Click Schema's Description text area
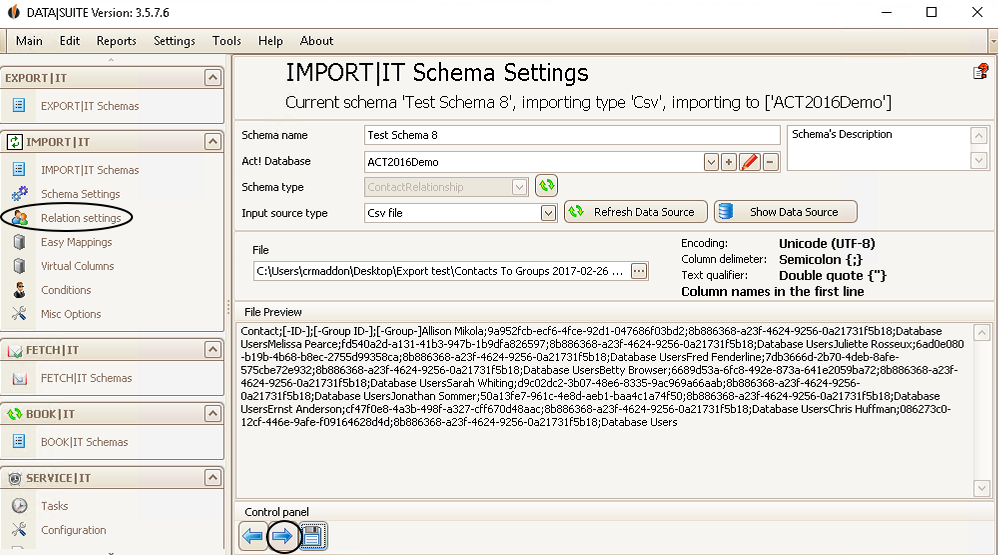The image size is (998, 555). 879,148
